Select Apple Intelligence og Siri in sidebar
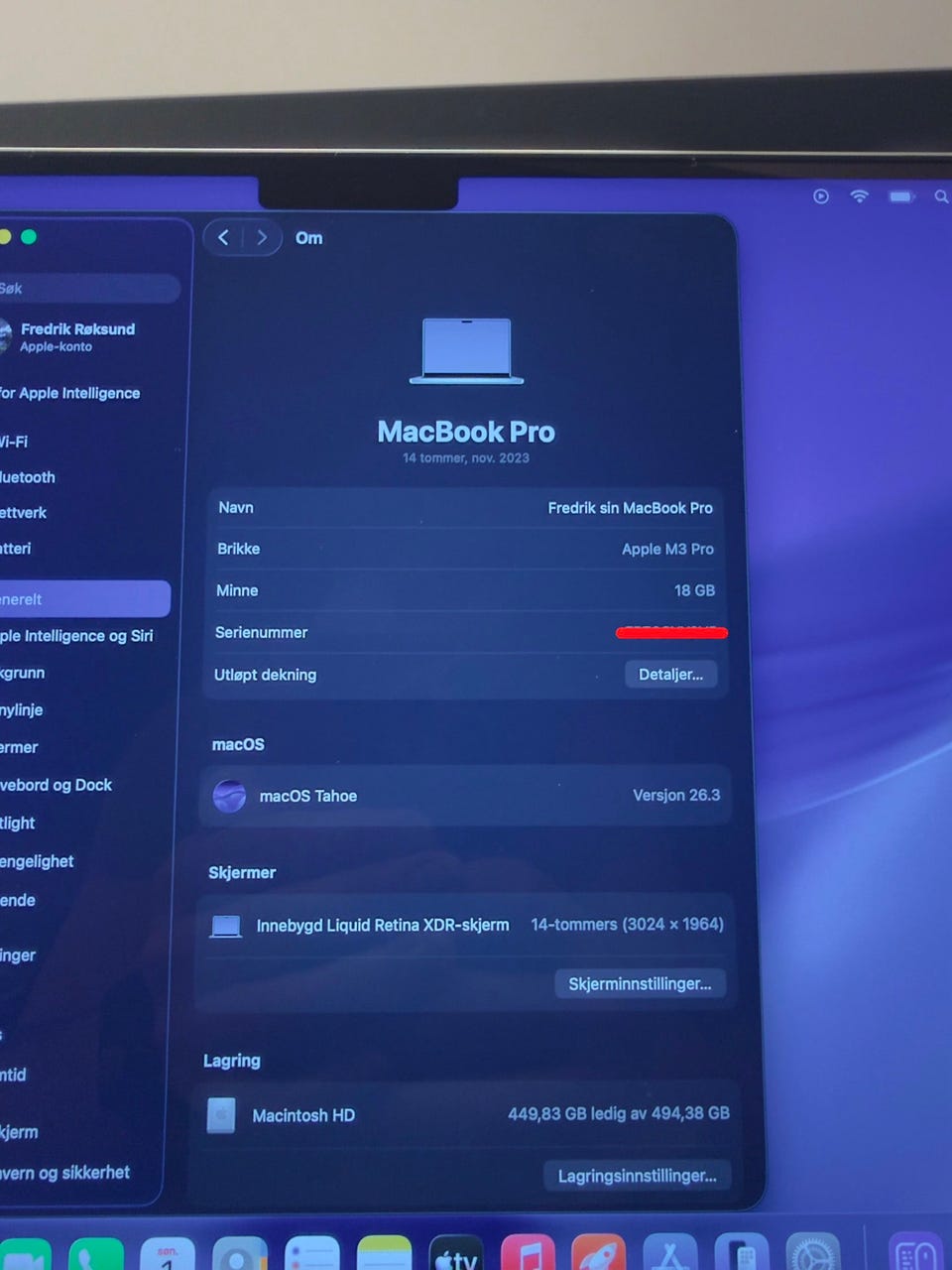 pos(76,636)
